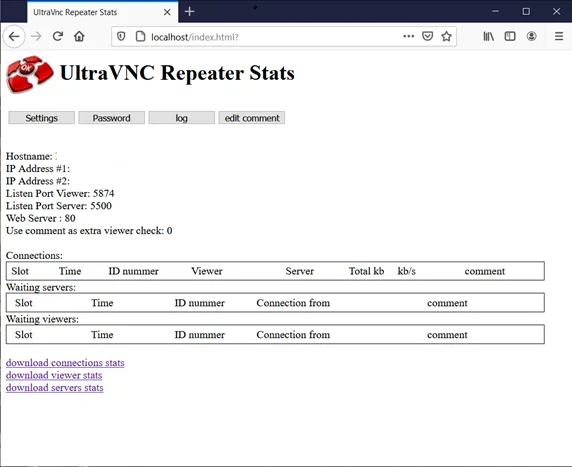This screenshot has height=467, width=572.
Task: Open the Settings button
Action: [x=42, y=118]
